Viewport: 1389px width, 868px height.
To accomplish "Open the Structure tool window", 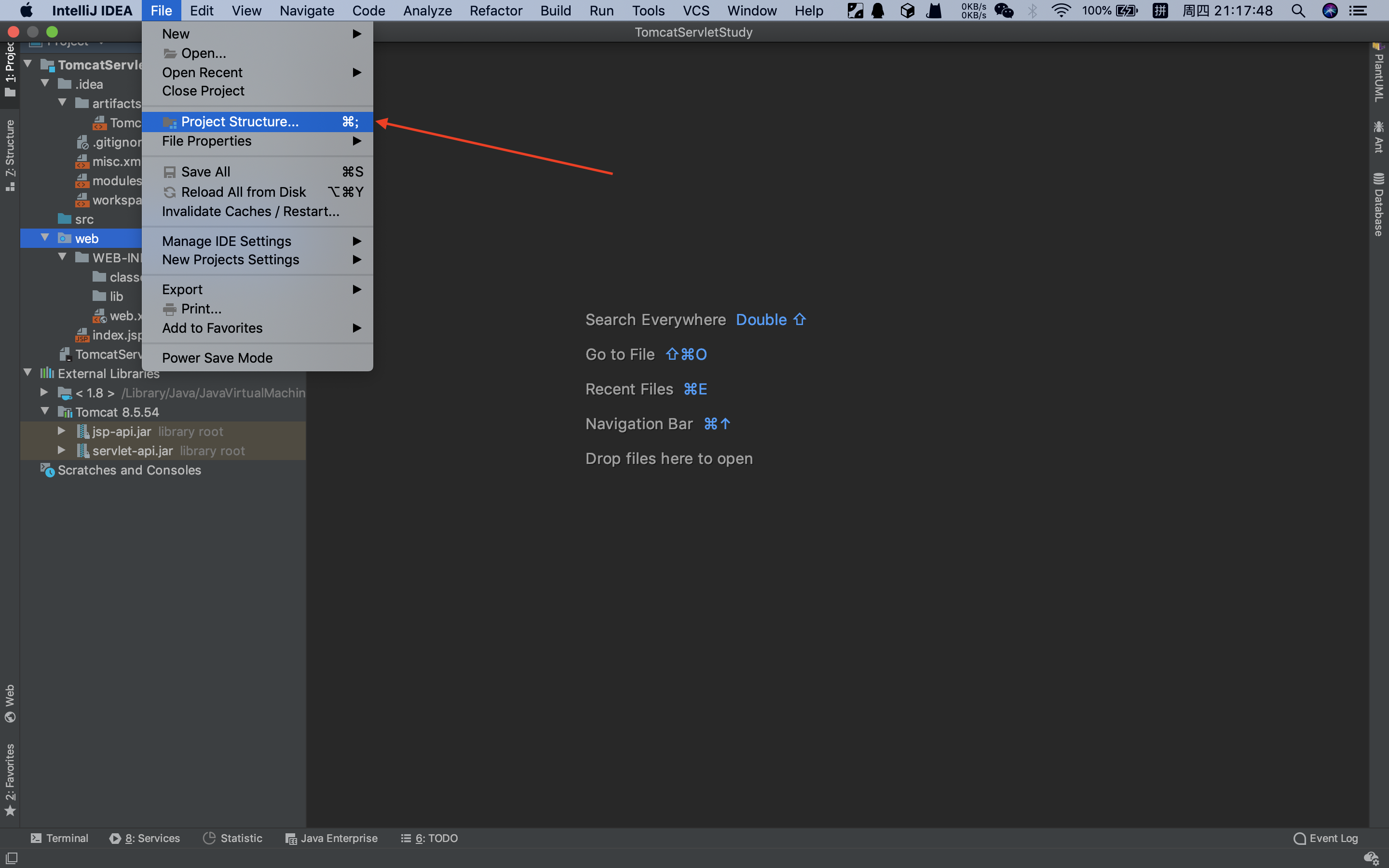I will [x=10, y=154].
